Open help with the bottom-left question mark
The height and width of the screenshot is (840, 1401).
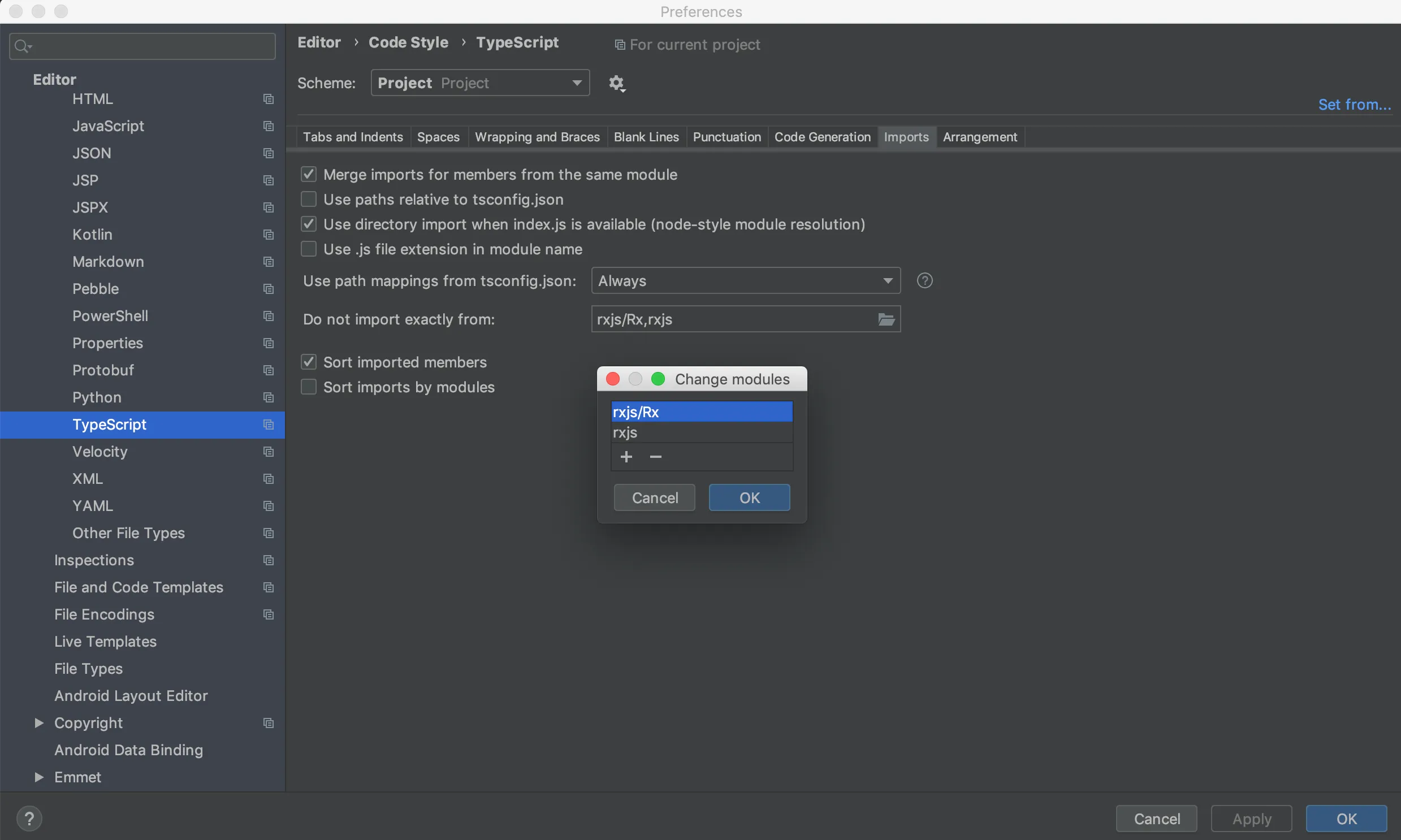click(29, 819)
